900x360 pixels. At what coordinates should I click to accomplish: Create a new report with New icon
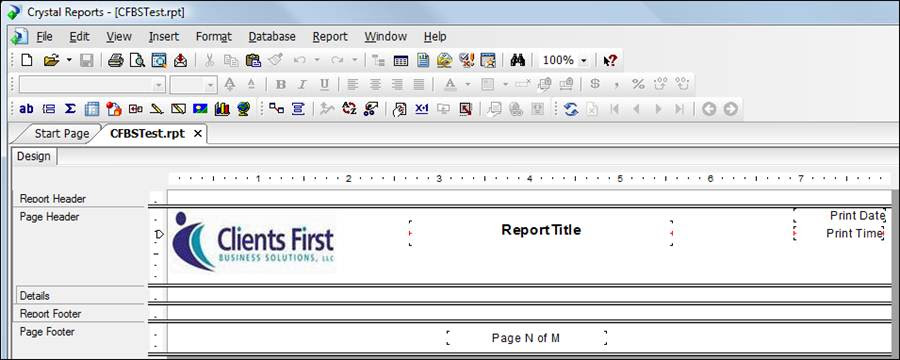pyautogui.click(x=27, y=60)
